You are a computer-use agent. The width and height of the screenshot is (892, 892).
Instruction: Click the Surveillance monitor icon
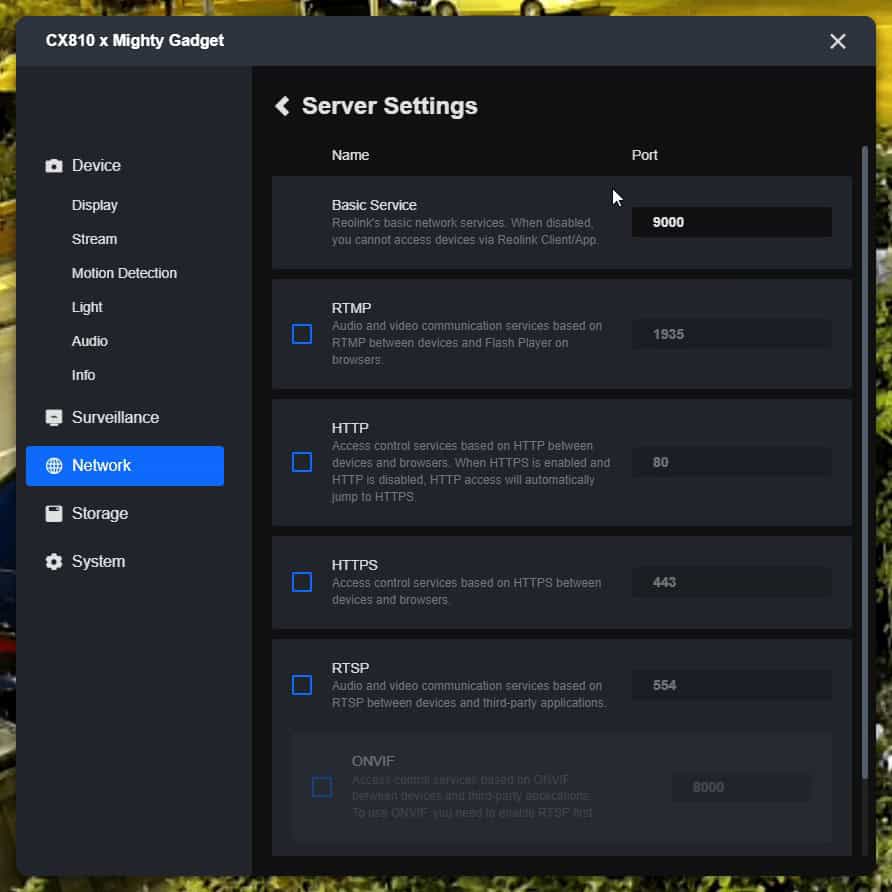pos(54,418)
